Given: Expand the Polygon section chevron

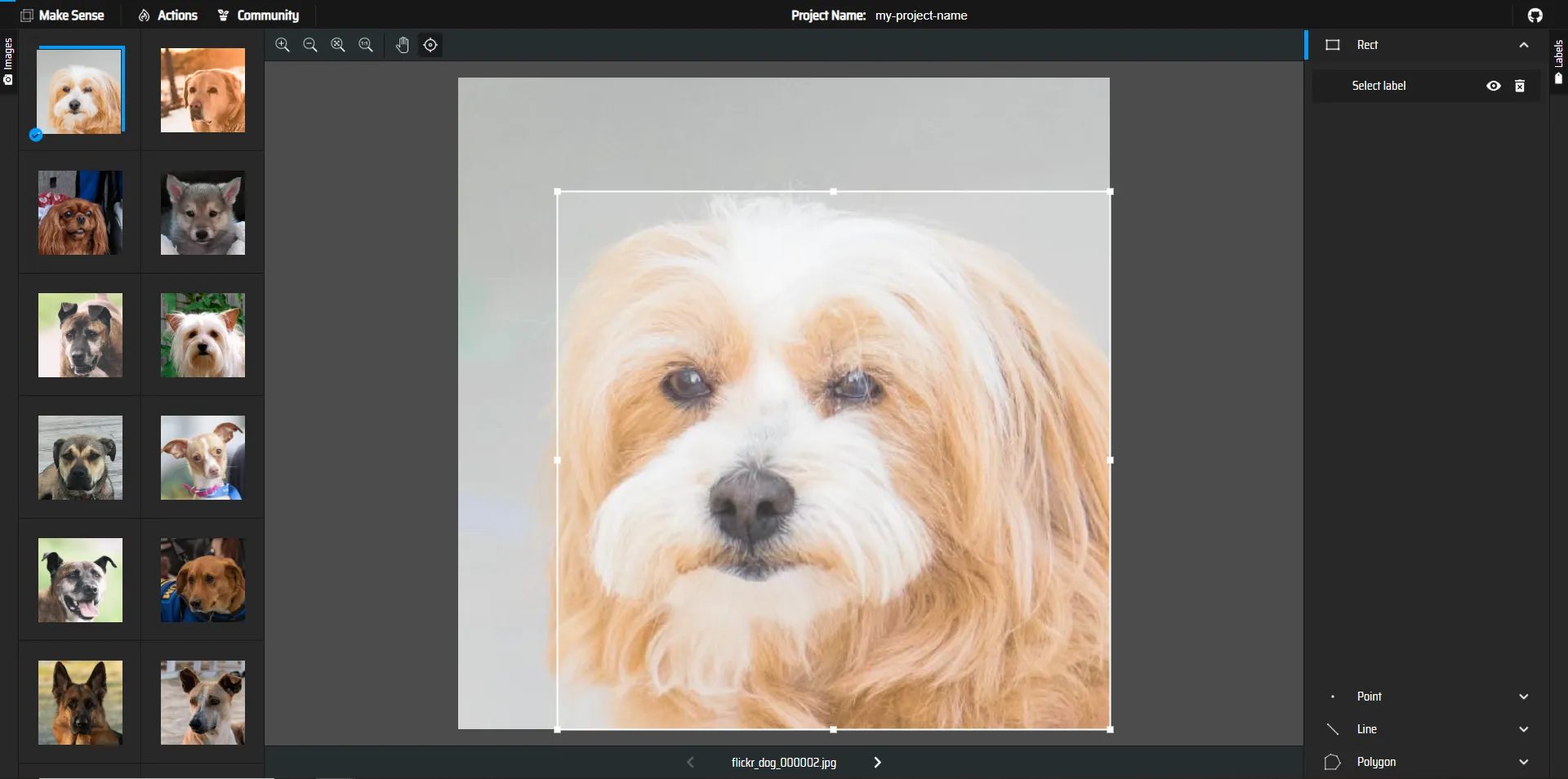Looking at the screenshot, I should pyautogui.click(x=1524, y=762).
